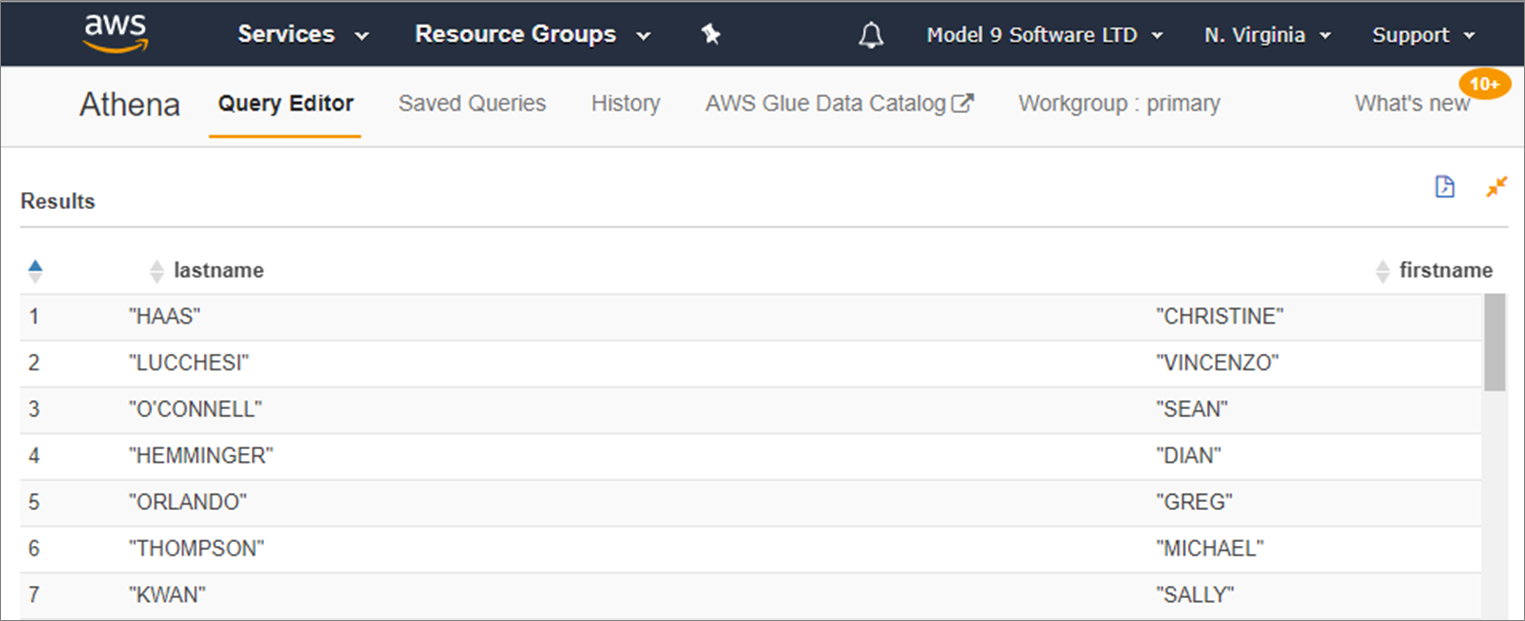Viewport: 1525px width, 621px height.
Task: Click the results vertical scrollbar thumb
Action: point(1494,342)
